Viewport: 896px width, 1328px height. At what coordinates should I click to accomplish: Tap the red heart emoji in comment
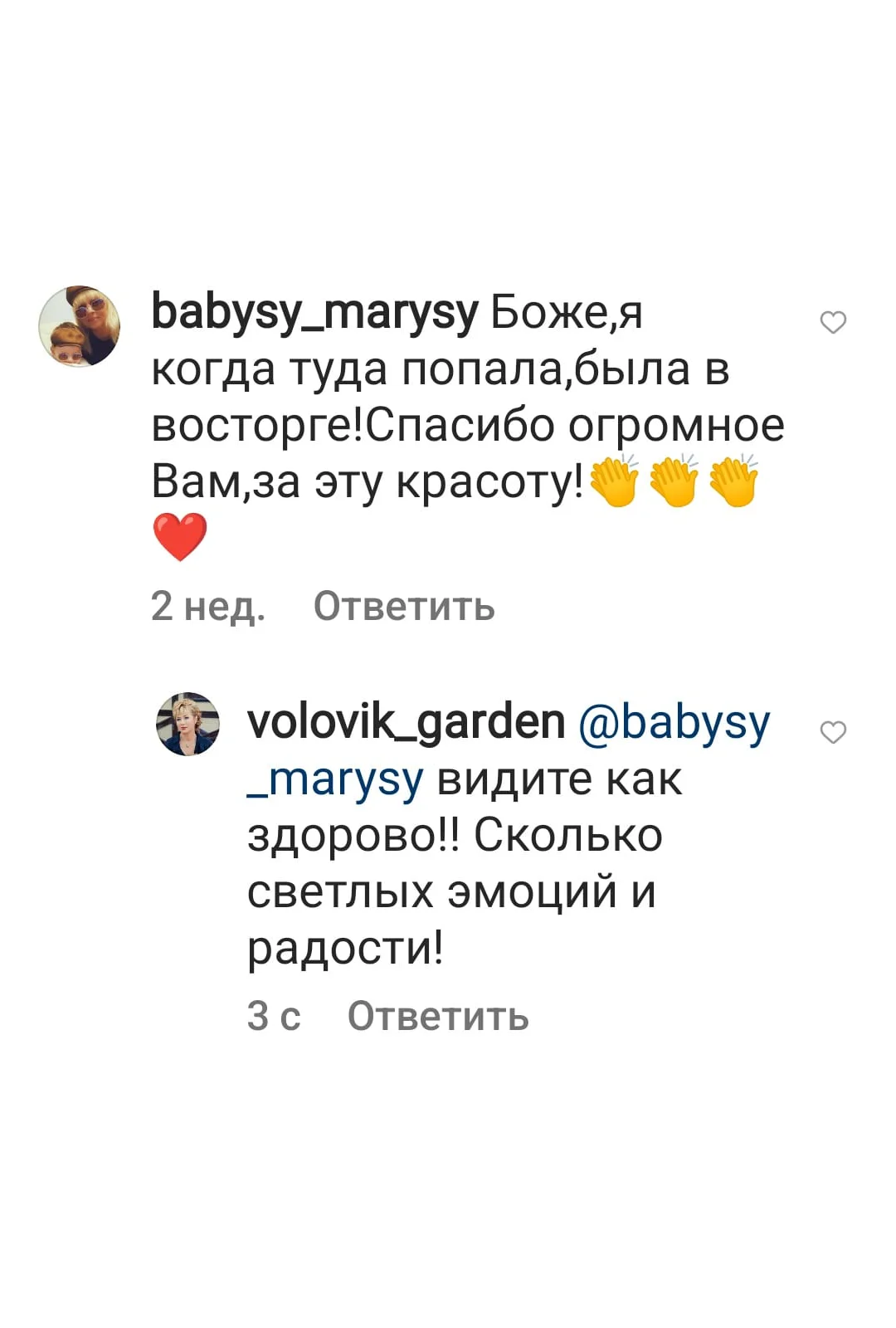180,537
